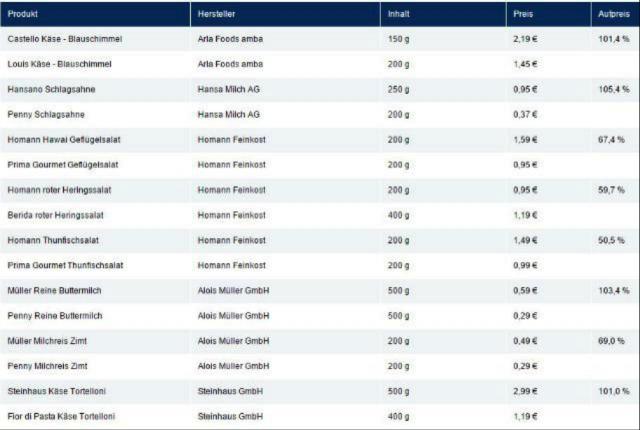Viewport: 640px width, 430px height.
Task: Click the Produkt column header
Action: tap(95, 14)
